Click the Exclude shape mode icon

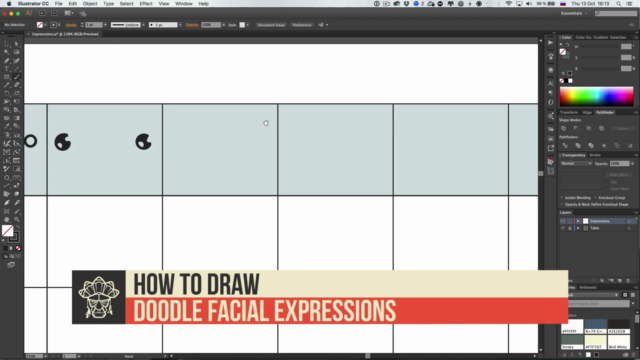[x=601, y=128]
